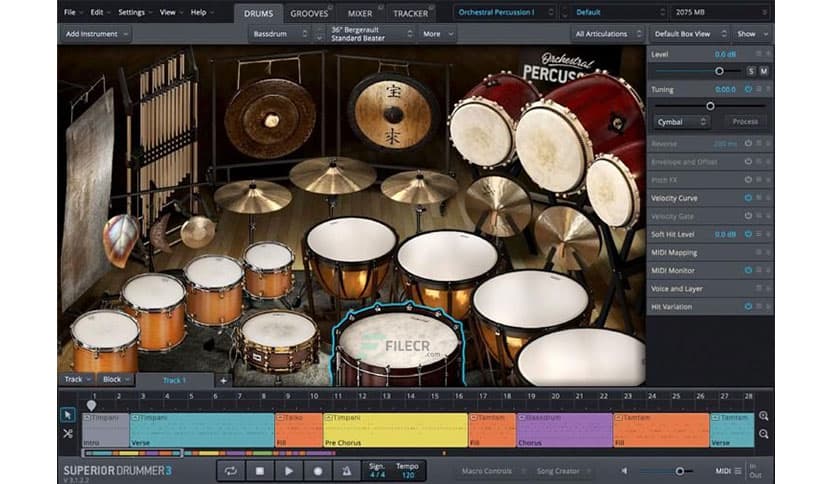Toggle the Soft Hit Level power button
836x484 pixels.
[x=748, y=234]
